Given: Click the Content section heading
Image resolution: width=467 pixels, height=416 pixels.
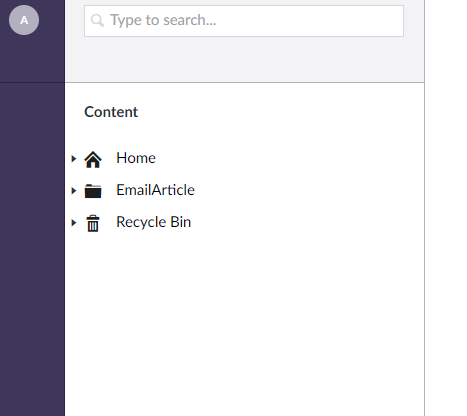Looking at the screenshot, I should (111, 112).
